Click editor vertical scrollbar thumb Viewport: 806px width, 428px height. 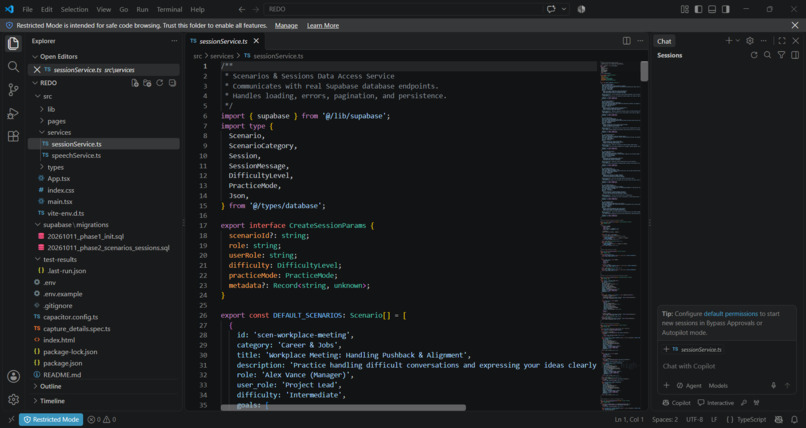tap(644, 71)
